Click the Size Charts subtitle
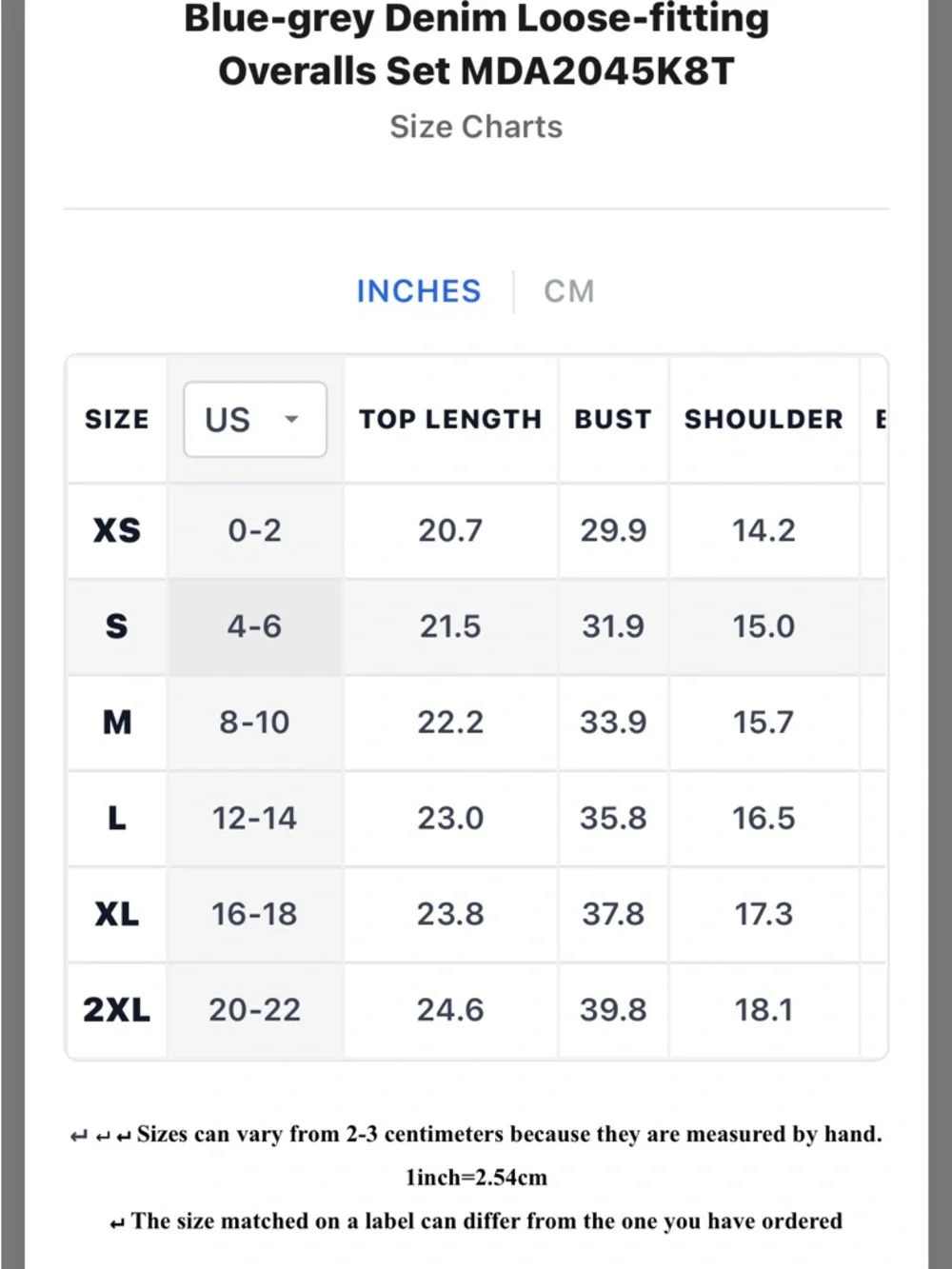 point(476,127)
